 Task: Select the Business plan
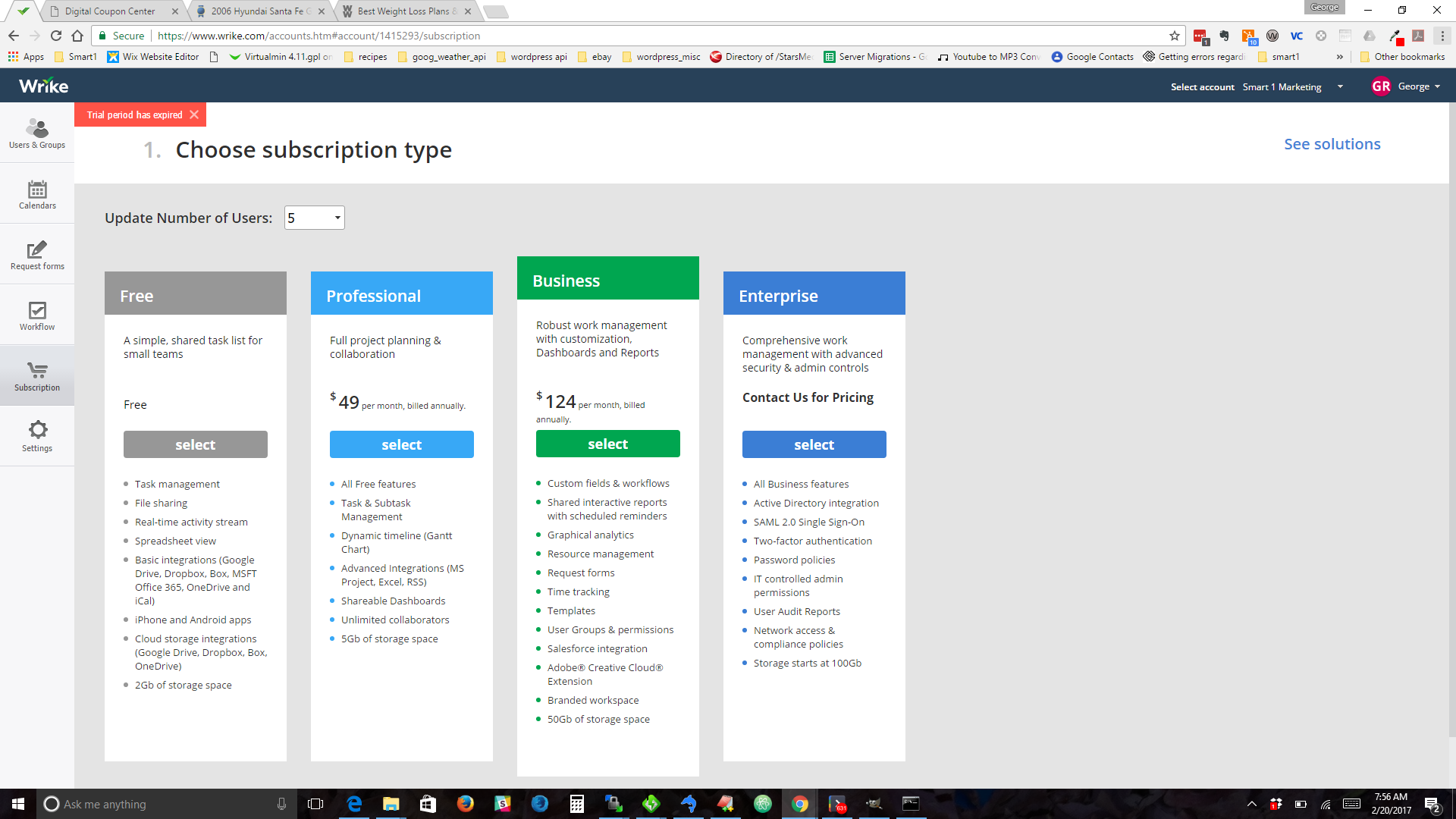click(607, 444)
